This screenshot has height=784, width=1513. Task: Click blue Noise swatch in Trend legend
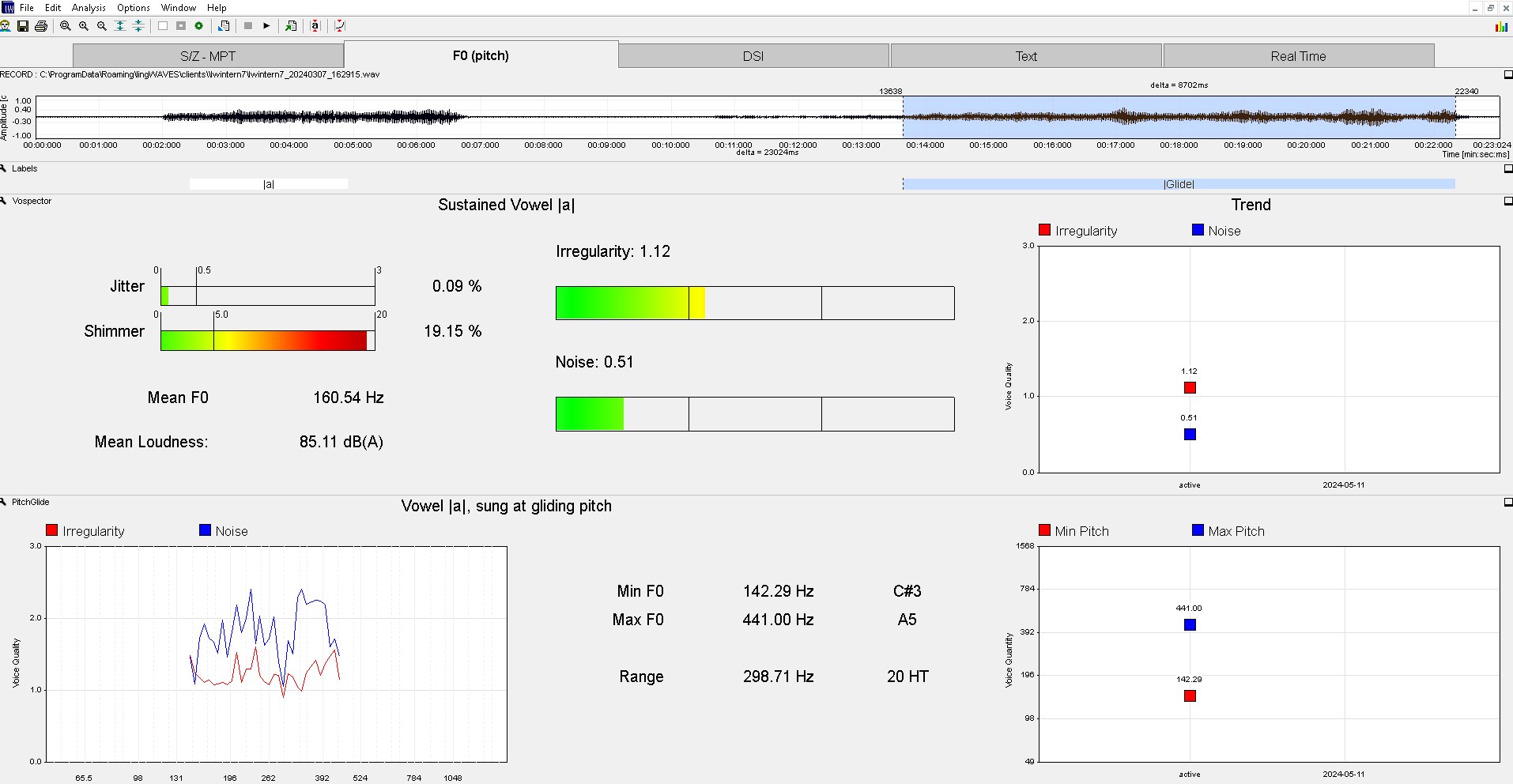[x=1198, y=230]
